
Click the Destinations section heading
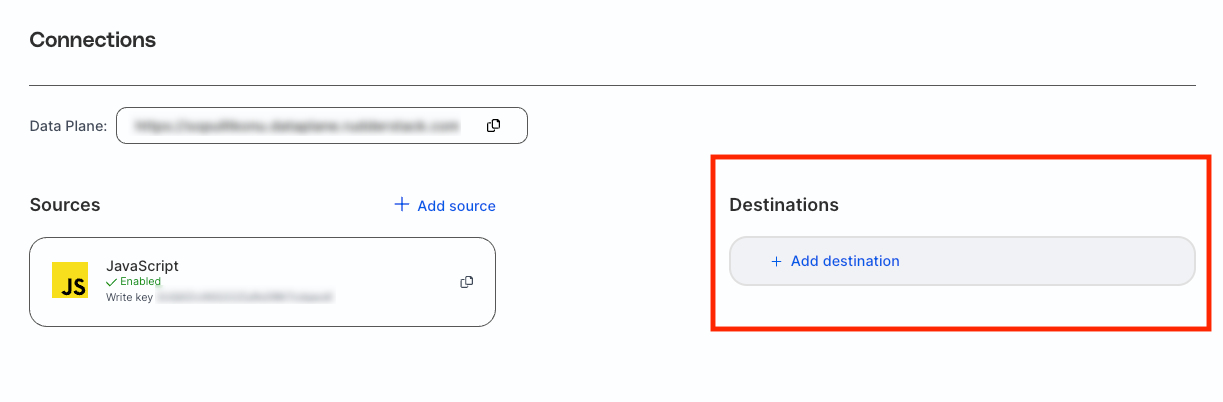click(x=784, y=205)
